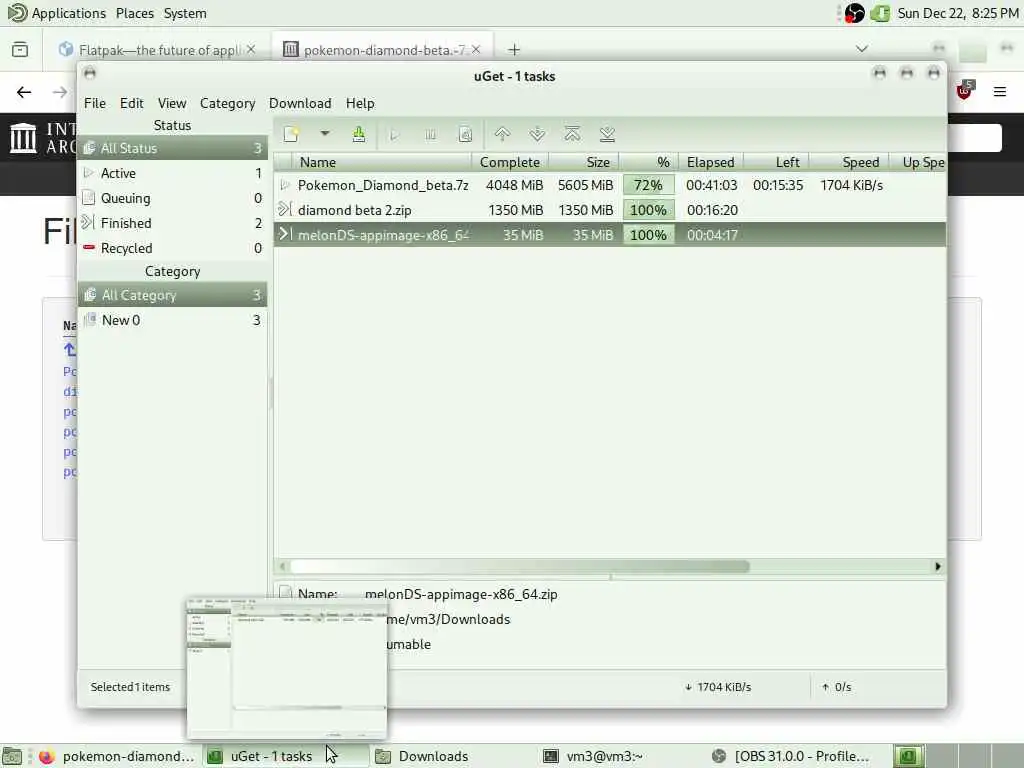Switch to the pokemon-diamond browser taskbar button
Screen dimensions: 1024x768
(x=118, y=756)
